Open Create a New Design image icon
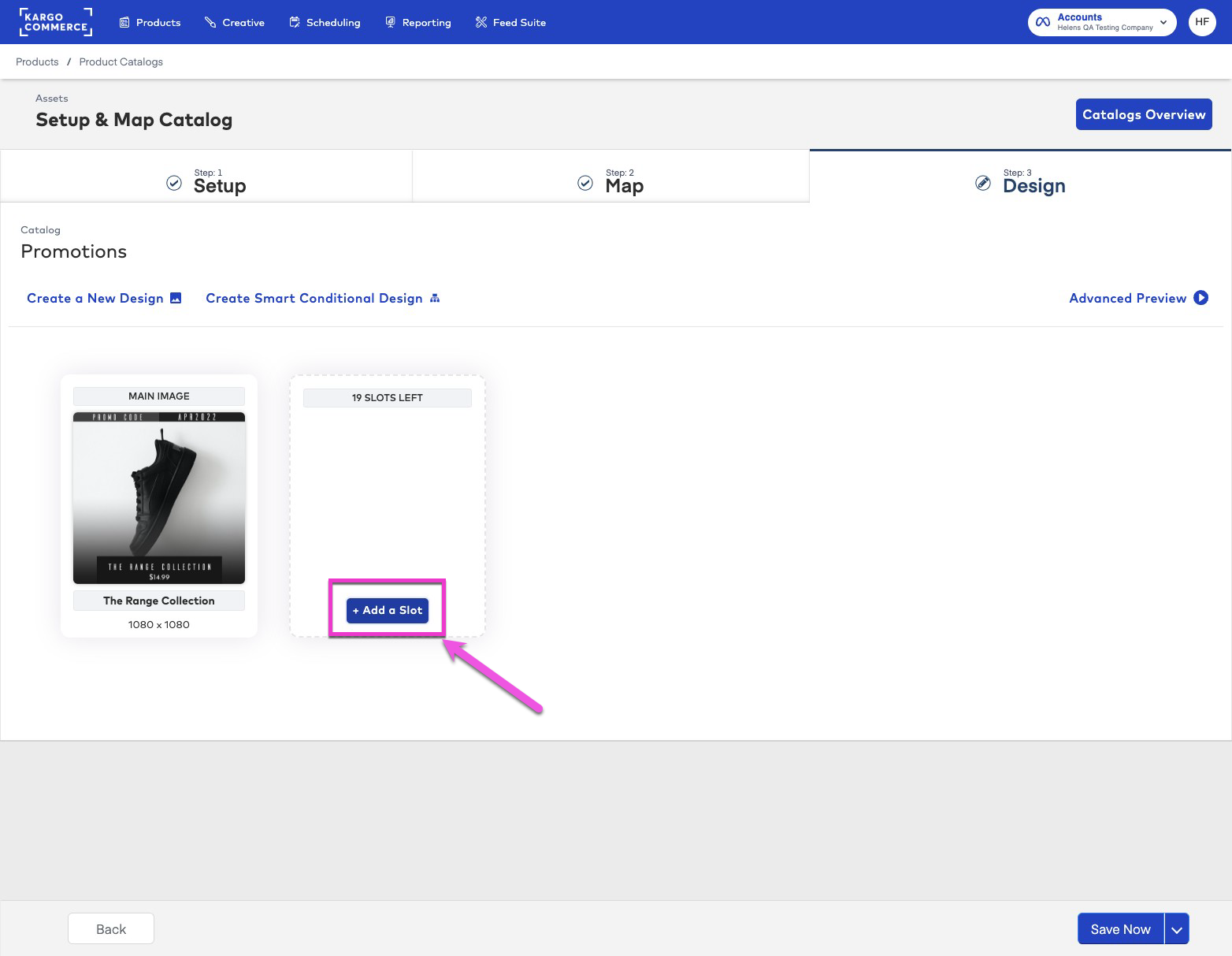Screen dimensions: 1232x956 [176, 298]
